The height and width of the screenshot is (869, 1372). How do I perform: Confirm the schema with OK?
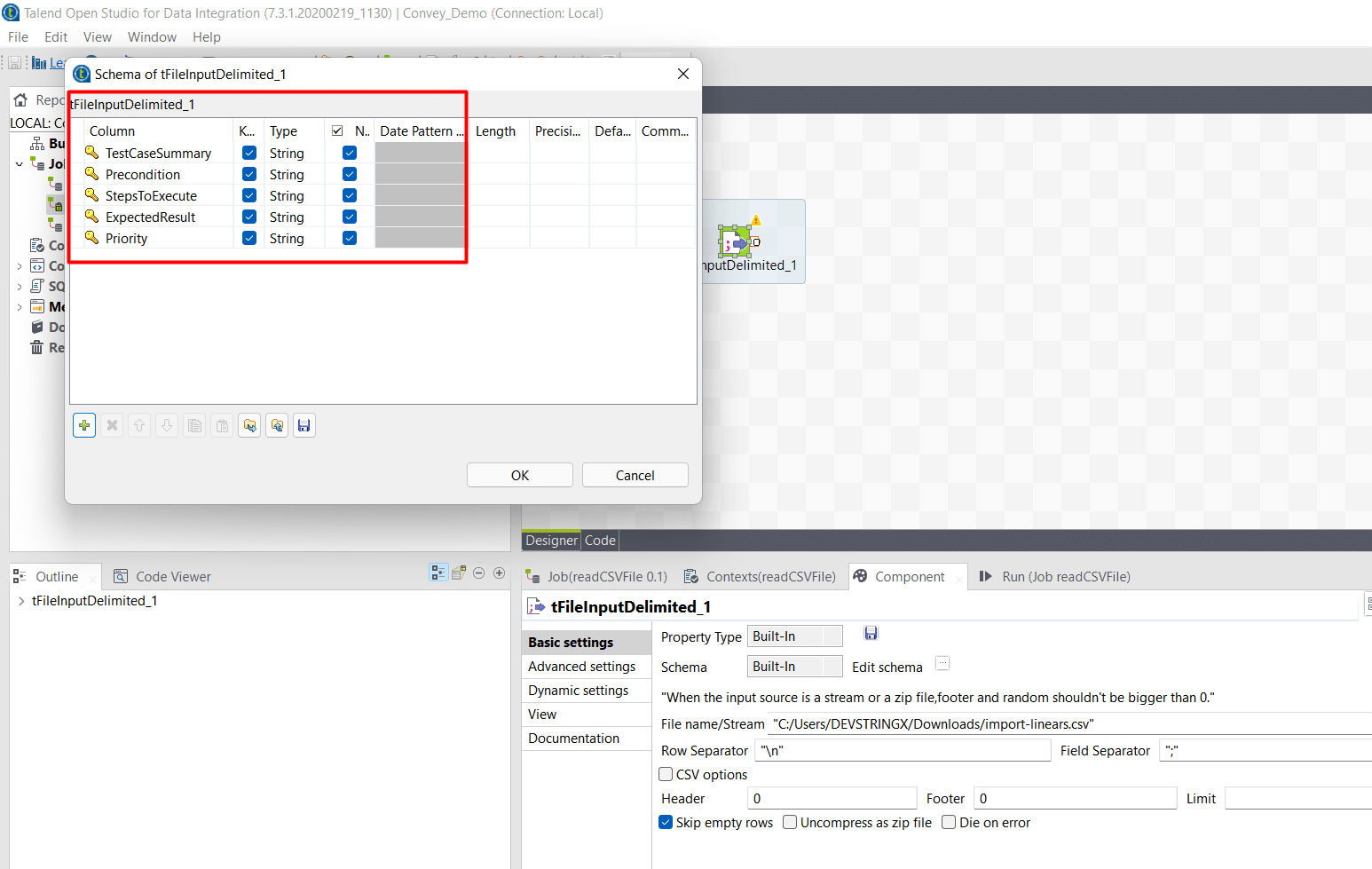tap(519, 474)
